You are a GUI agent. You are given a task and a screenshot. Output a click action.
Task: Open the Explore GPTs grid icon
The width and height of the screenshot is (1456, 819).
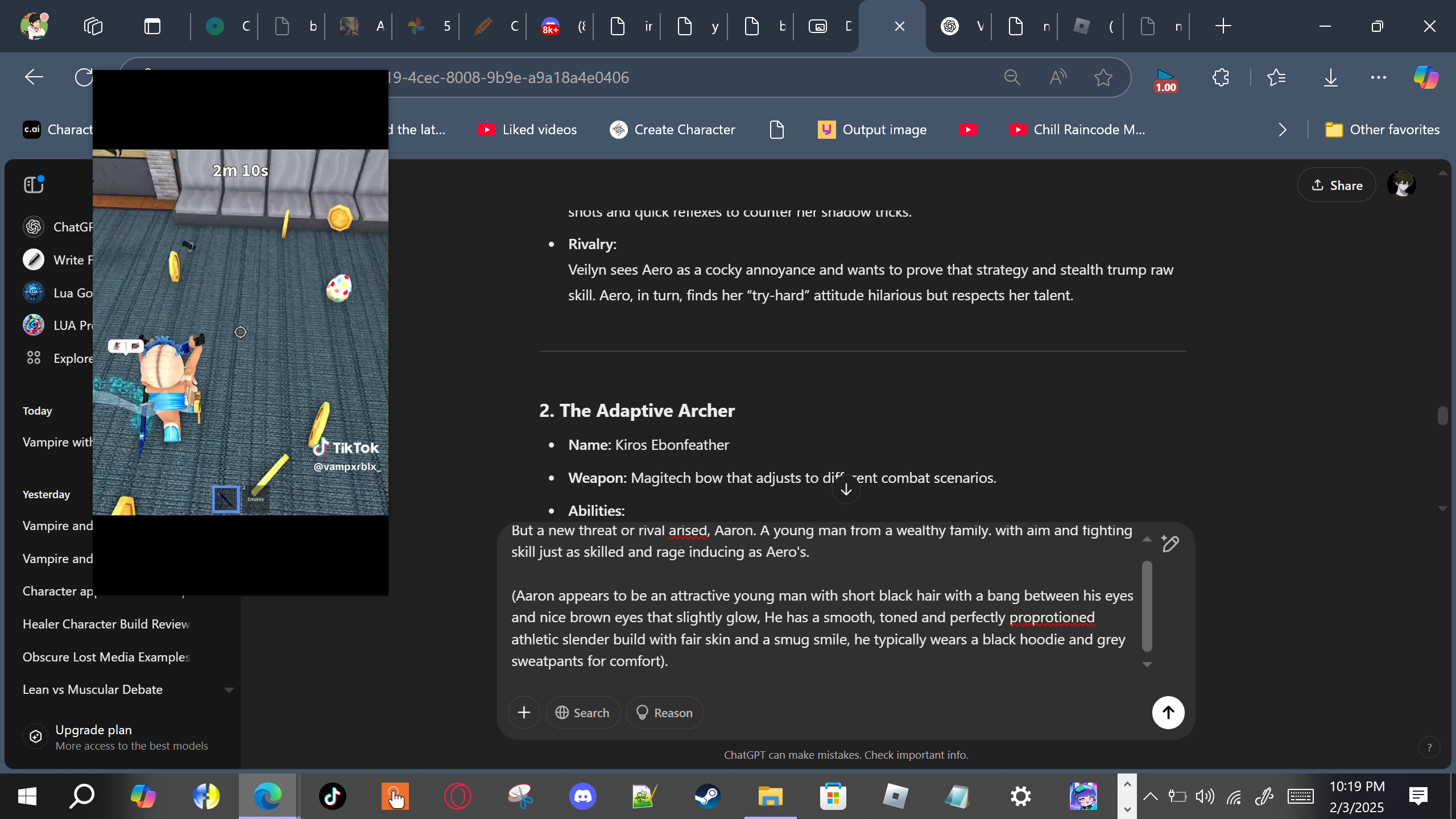point(34,358)
